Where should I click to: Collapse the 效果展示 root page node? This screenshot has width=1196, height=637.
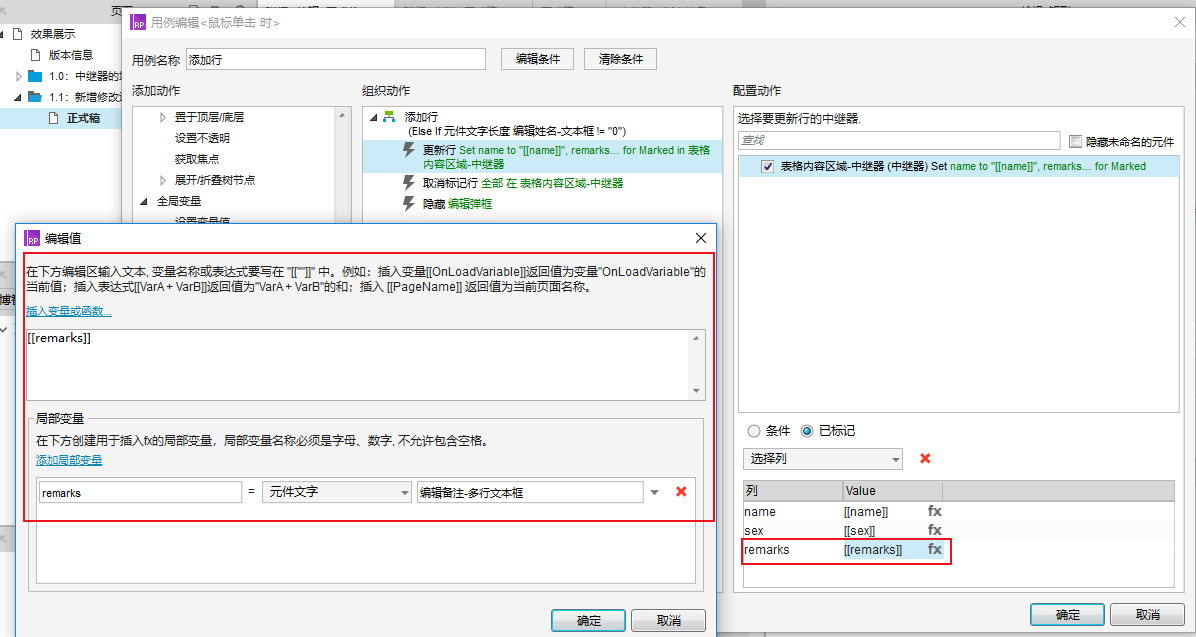[x=2, y=34]
